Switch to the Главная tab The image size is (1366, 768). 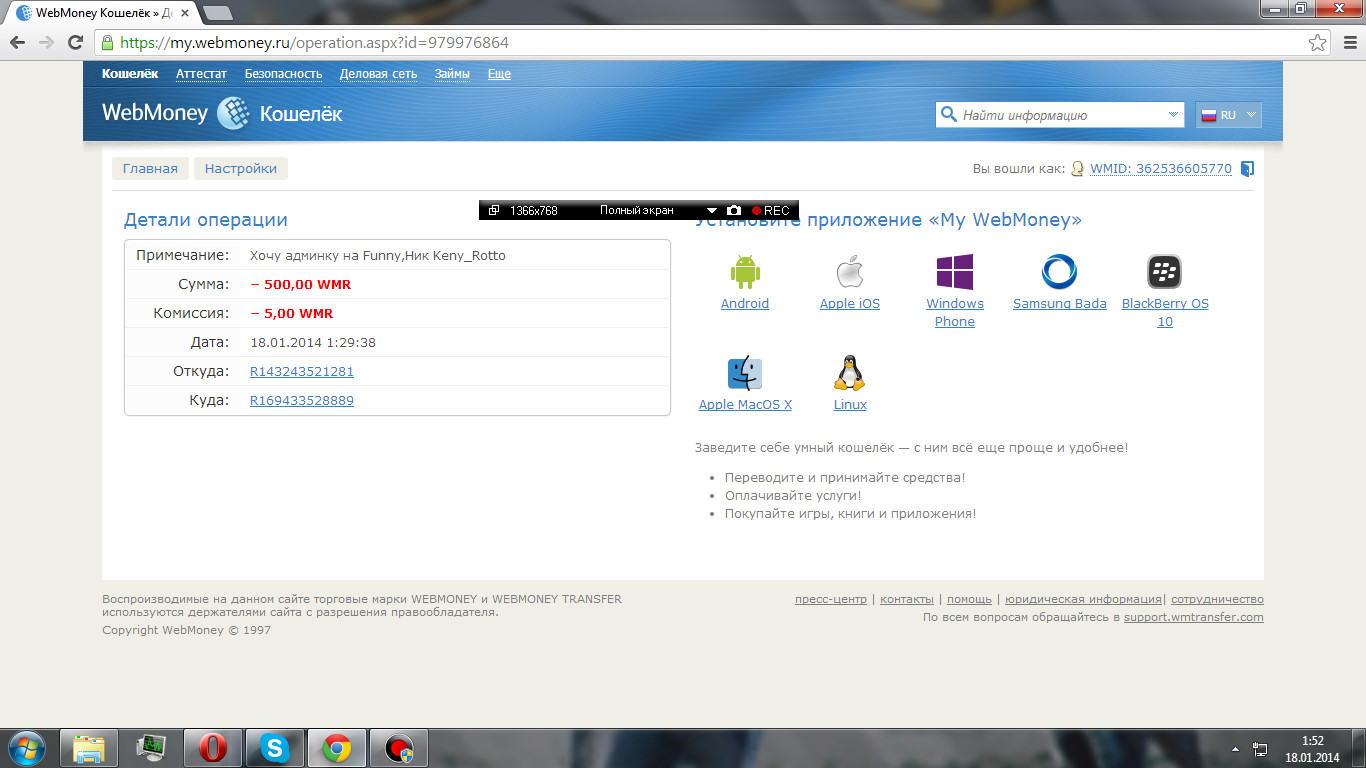[150, 168]
